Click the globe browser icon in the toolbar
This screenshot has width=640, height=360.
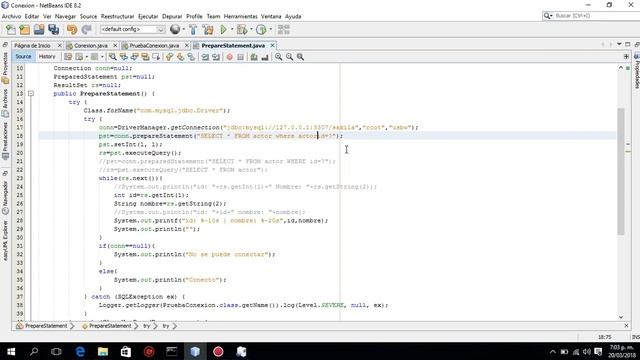click(175, 29)
